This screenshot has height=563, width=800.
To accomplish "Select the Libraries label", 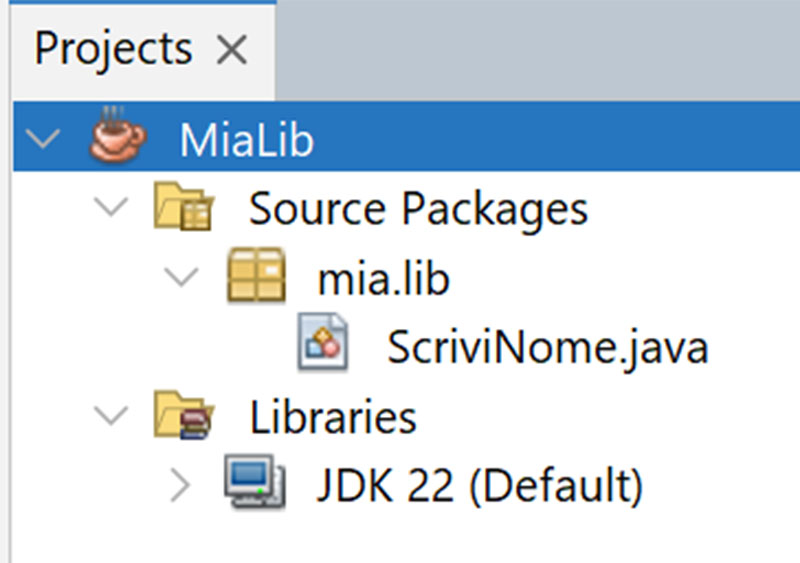I will [333, 417].
